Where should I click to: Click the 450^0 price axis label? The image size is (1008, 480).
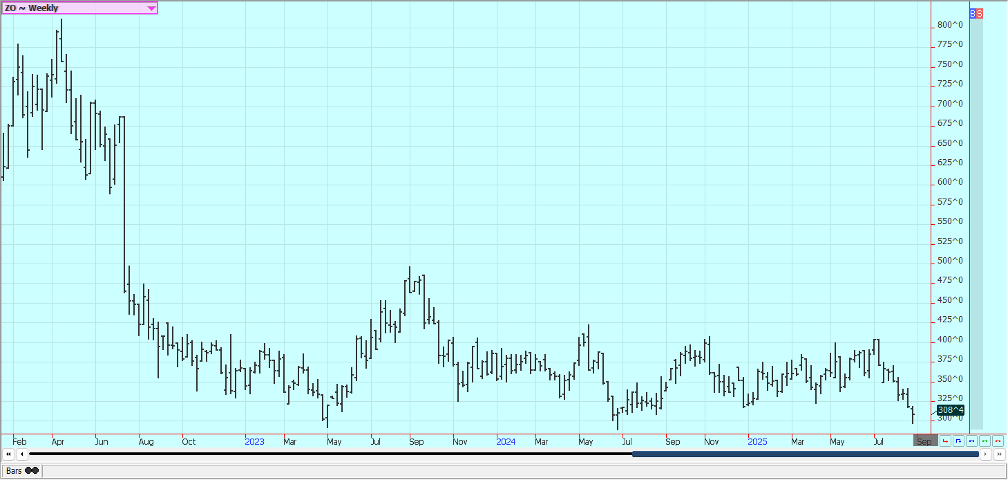click(951, 300)
